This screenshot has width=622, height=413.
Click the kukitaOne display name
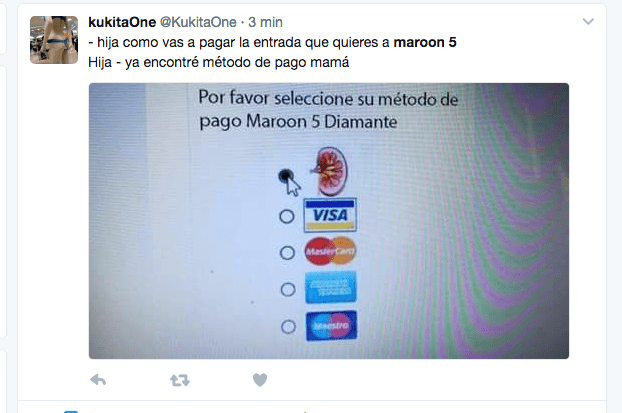coord(122,22)
